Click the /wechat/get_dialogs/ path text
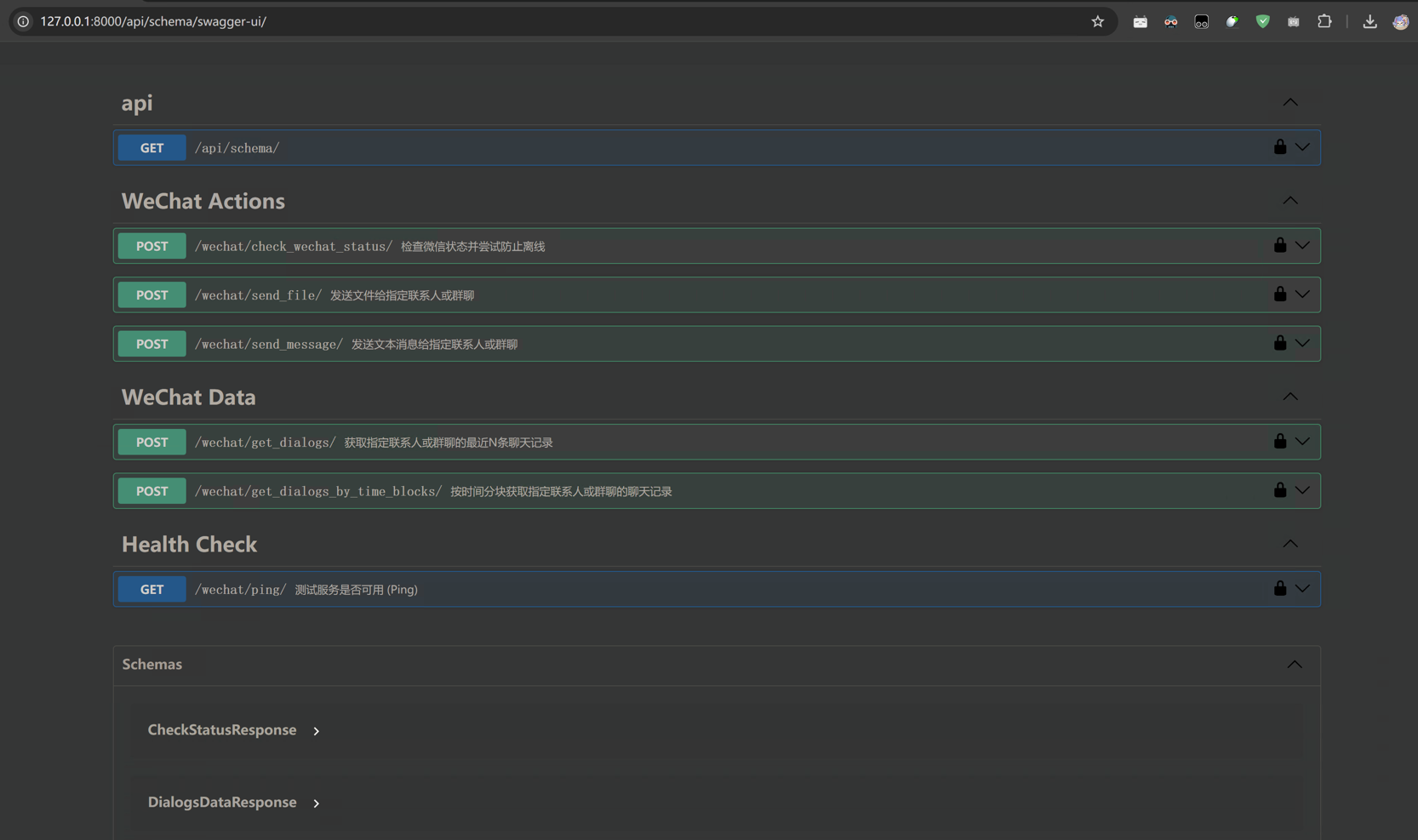 tap(266, 443)
